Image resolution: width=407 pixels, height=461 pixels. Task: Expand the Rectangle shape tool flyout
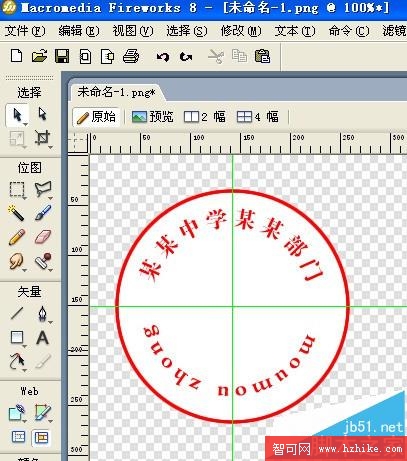[25, 347]
